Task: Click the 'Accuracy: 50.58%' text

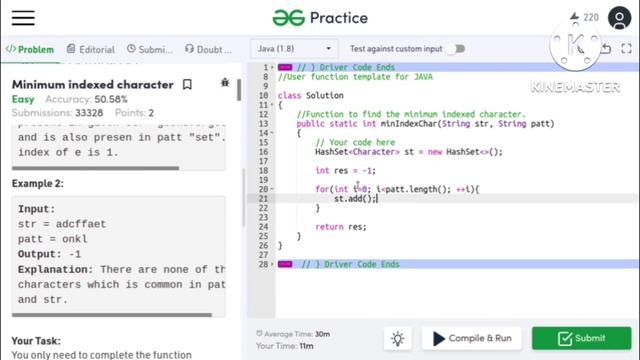Action: tap(86, 99)
